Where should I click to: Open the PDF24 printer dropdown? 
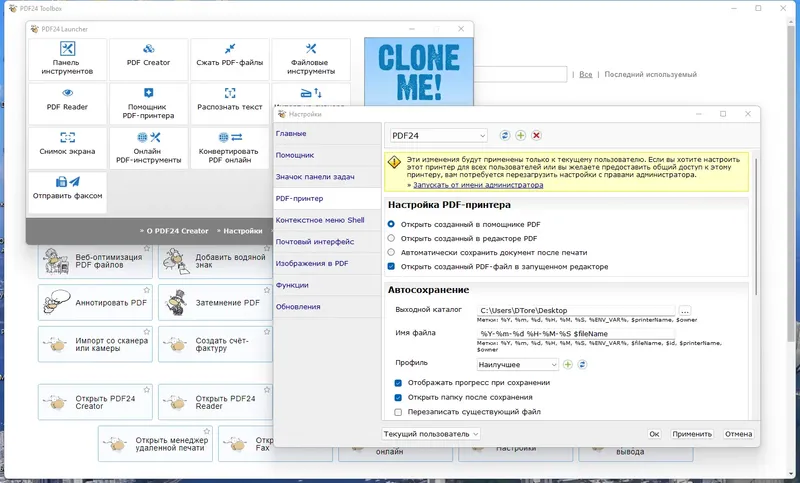point(438,136)
